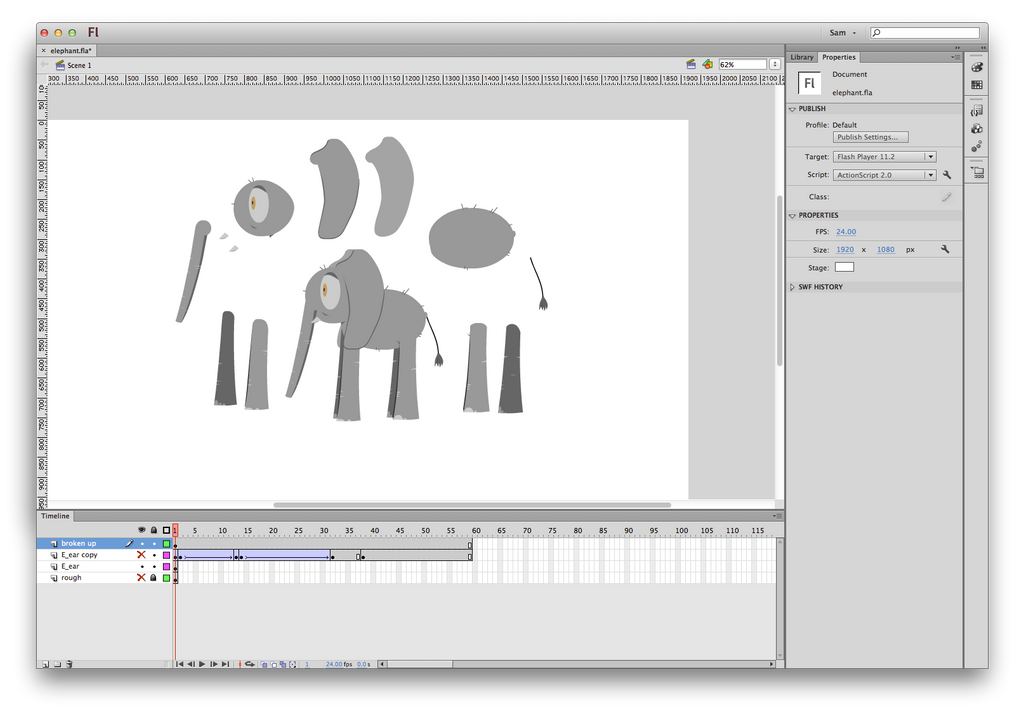1024x719 pixels.
Task: Switch to the Library tab
Action: (802, 57)
